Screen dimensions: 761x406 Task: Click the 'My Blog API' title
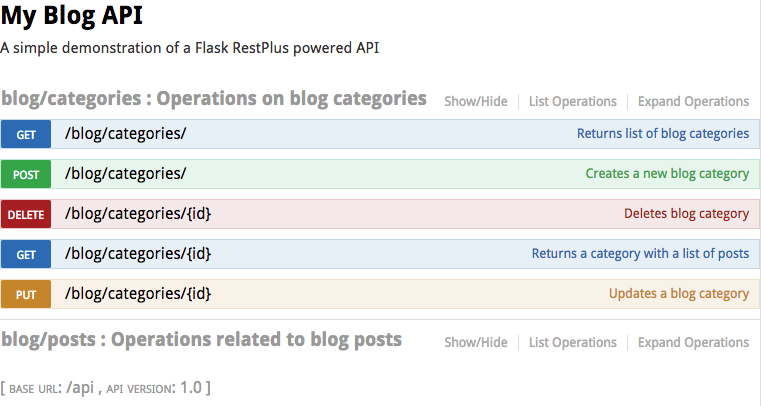72,16
